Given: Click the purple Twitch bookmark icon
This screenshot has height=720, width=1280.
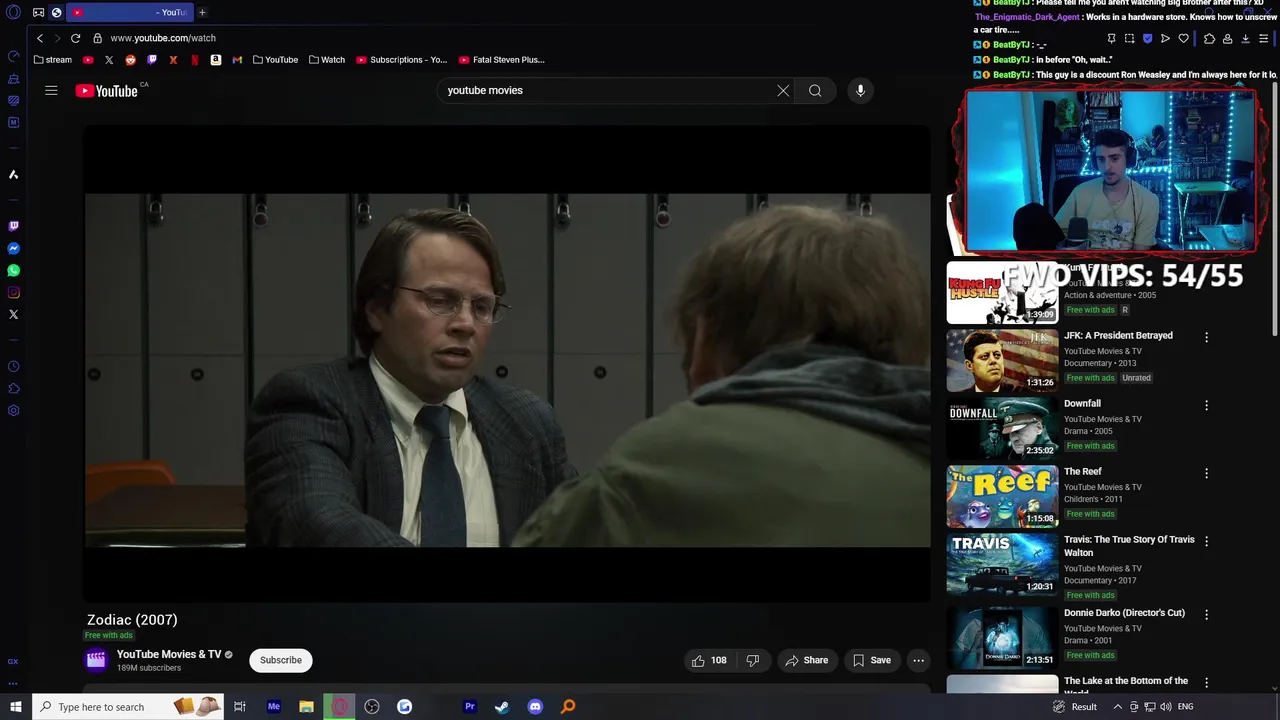Looking at the screenshot, I should pyautogui.click(x=152, y=60).
